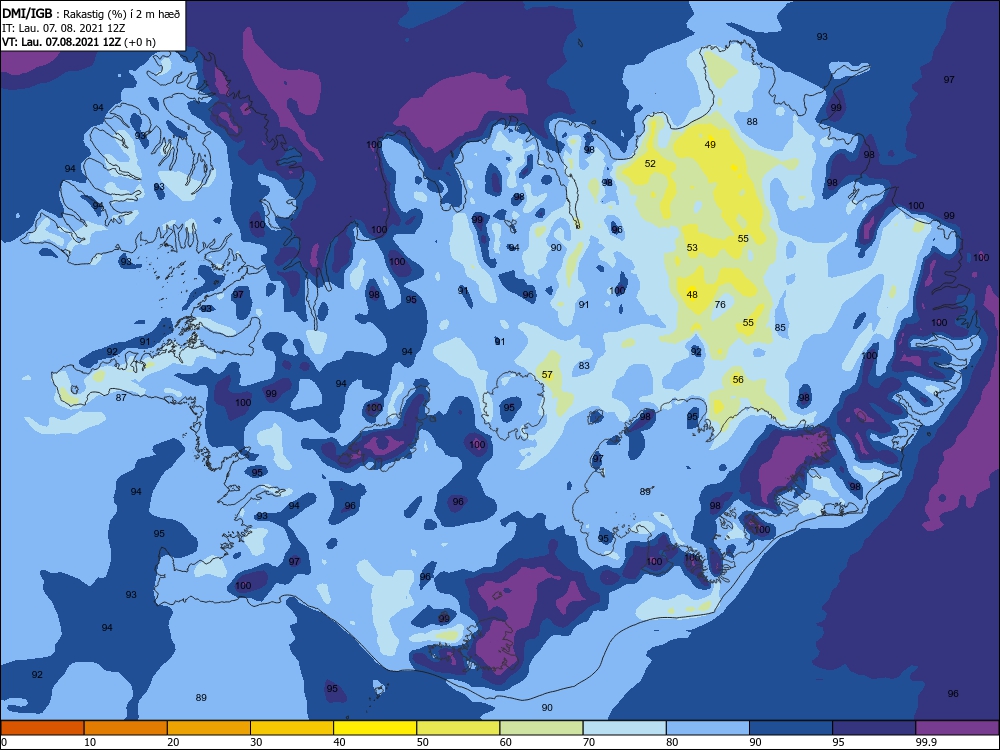Click the humidity value 76 on the map

[720, 305]
